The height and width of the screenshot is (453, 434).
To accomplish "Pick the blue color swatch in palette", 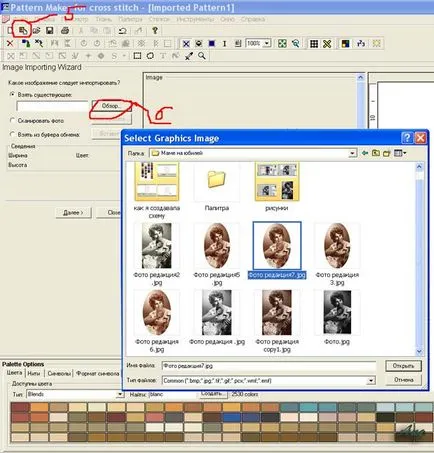I will [x=231, y=417].
